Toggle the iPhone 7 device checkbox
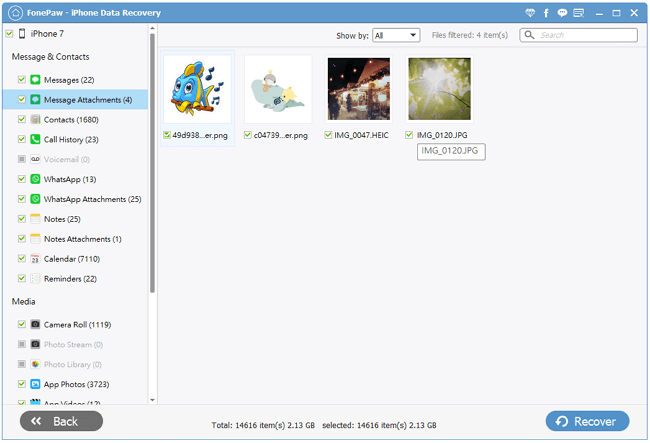The width and height of the screenshot is (650, 443). click(x=9, y=34)
